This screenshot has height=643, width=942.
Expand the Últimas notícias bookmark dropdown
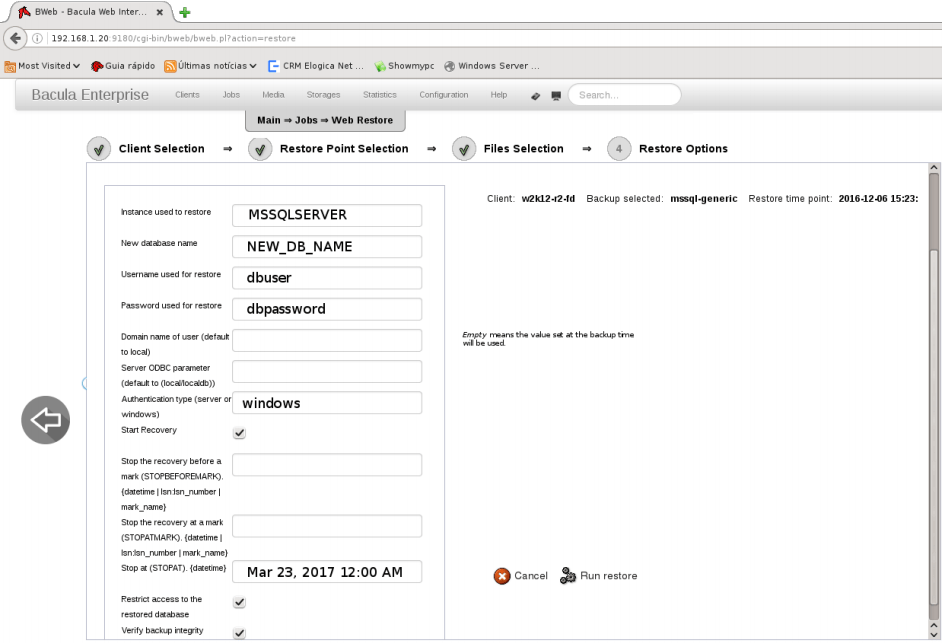[210, 66]
